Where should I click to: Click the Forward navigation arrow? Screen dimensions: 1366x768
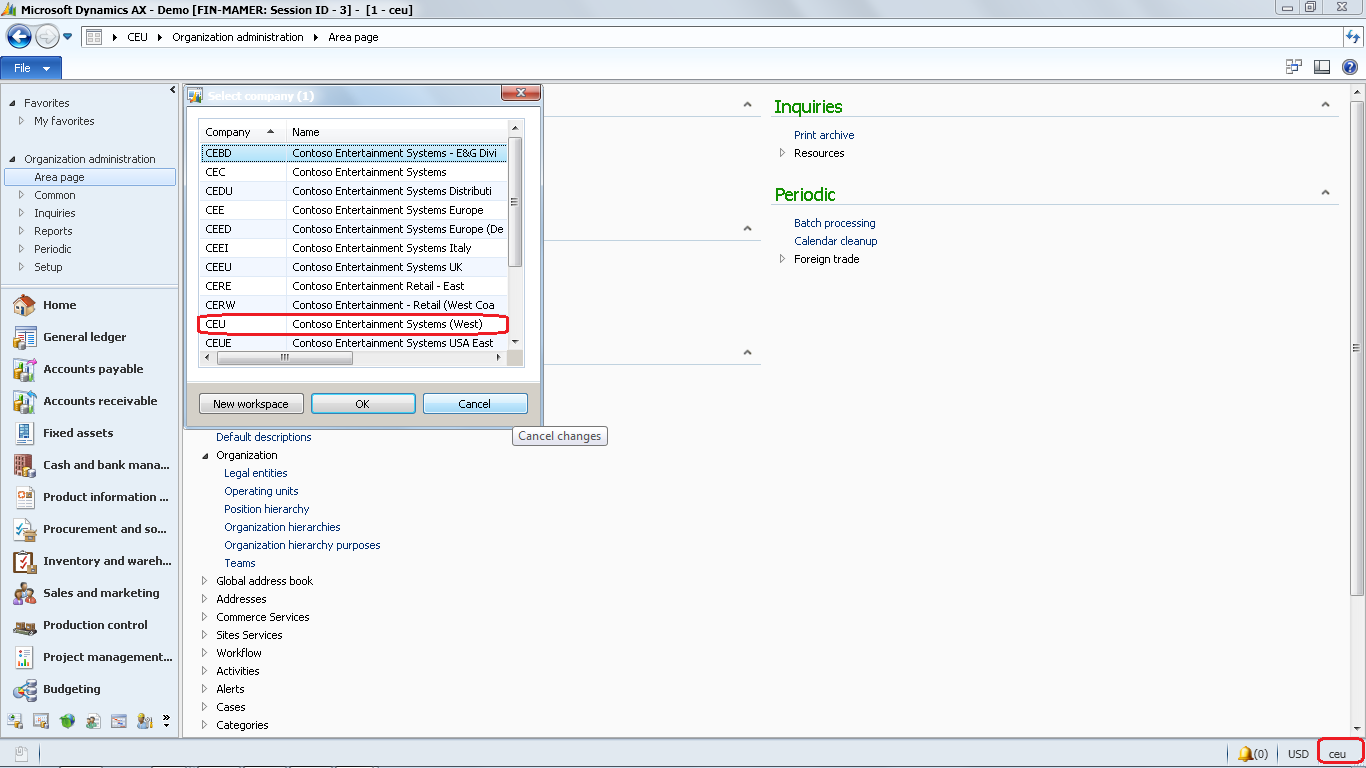[47, 37]
